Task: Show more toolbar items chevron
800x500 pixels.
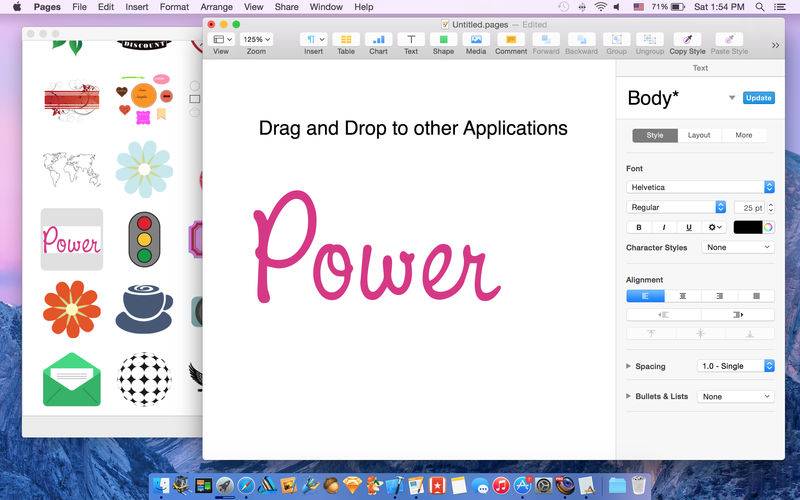Action: click(x=776, y=45)
